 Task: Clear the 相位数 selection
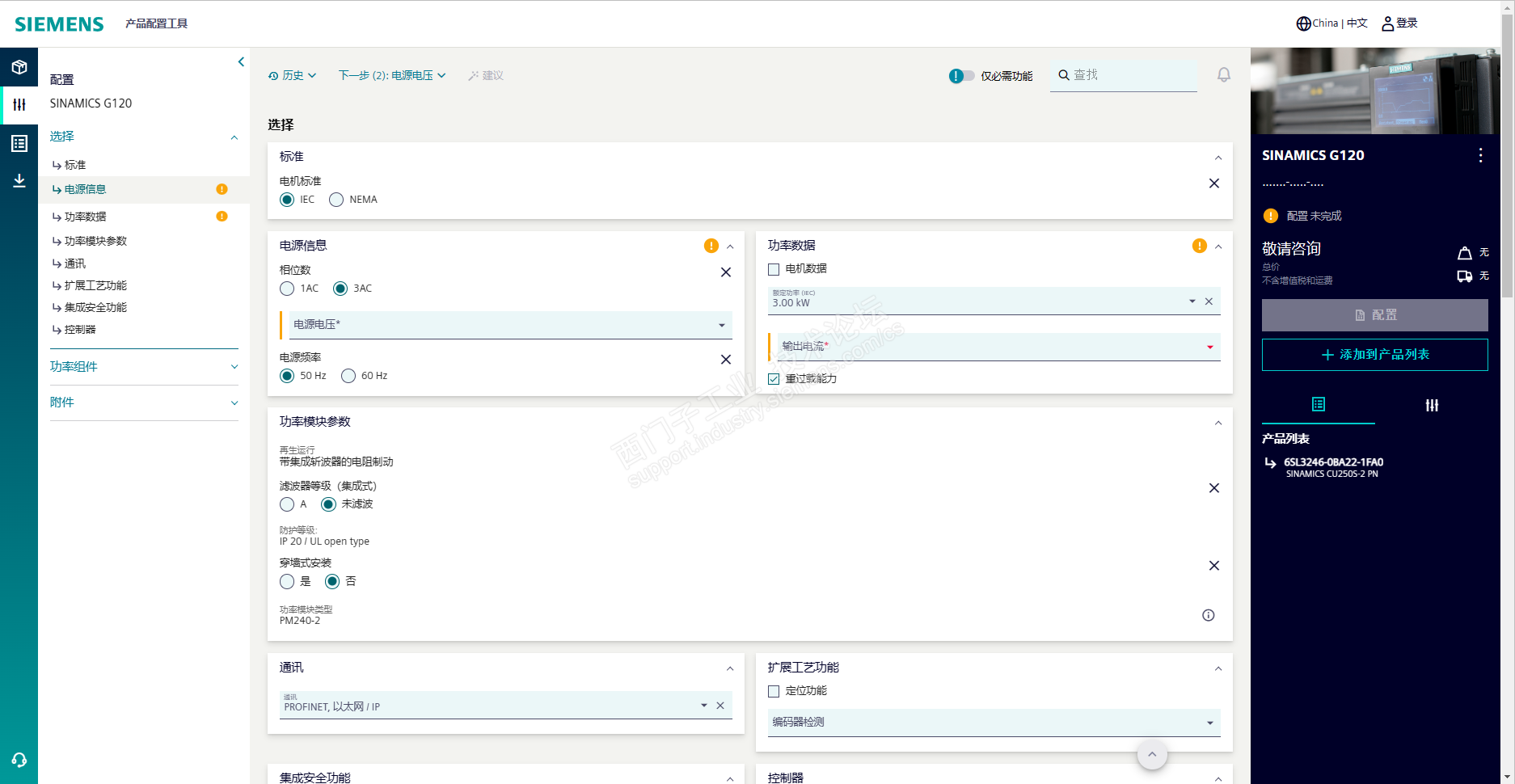pyautogui.click(x=726, y=272)
